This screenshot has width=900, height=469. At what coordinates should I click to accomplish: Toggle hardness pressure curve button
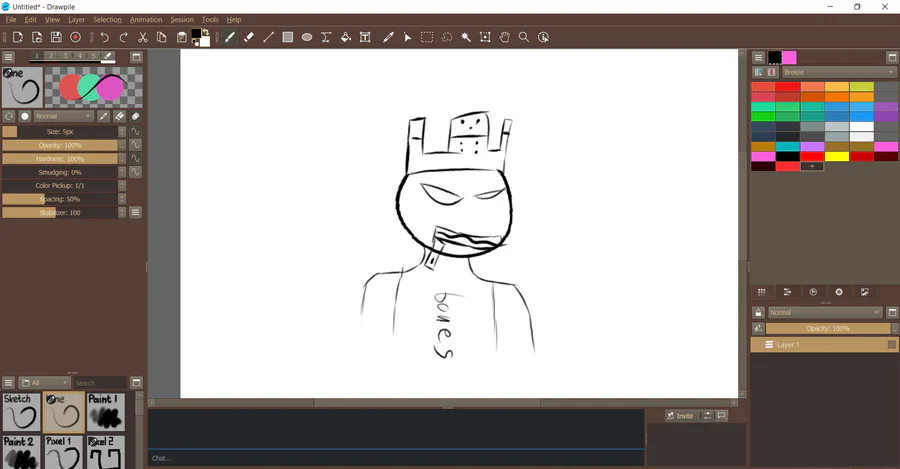click(135, 158)
